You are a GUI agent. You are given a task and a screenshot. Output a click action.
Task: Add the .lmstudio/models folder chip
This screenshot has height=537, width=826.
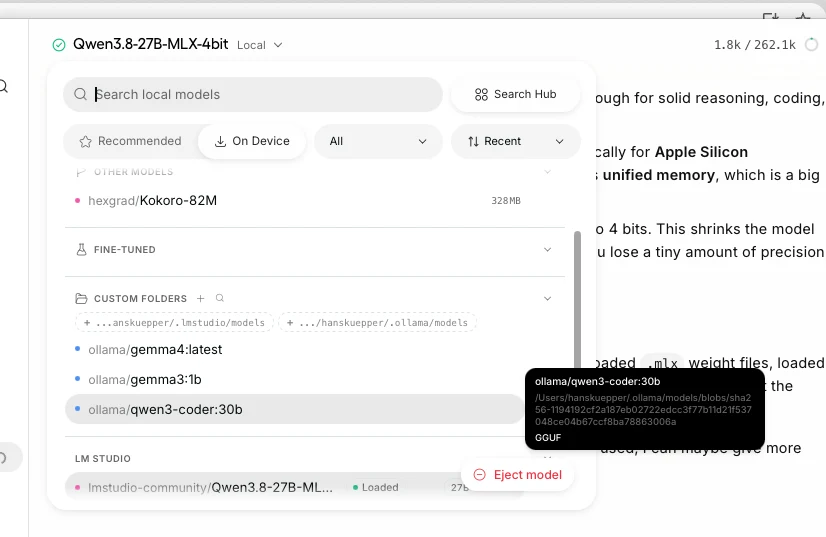[x=174, y=323]
